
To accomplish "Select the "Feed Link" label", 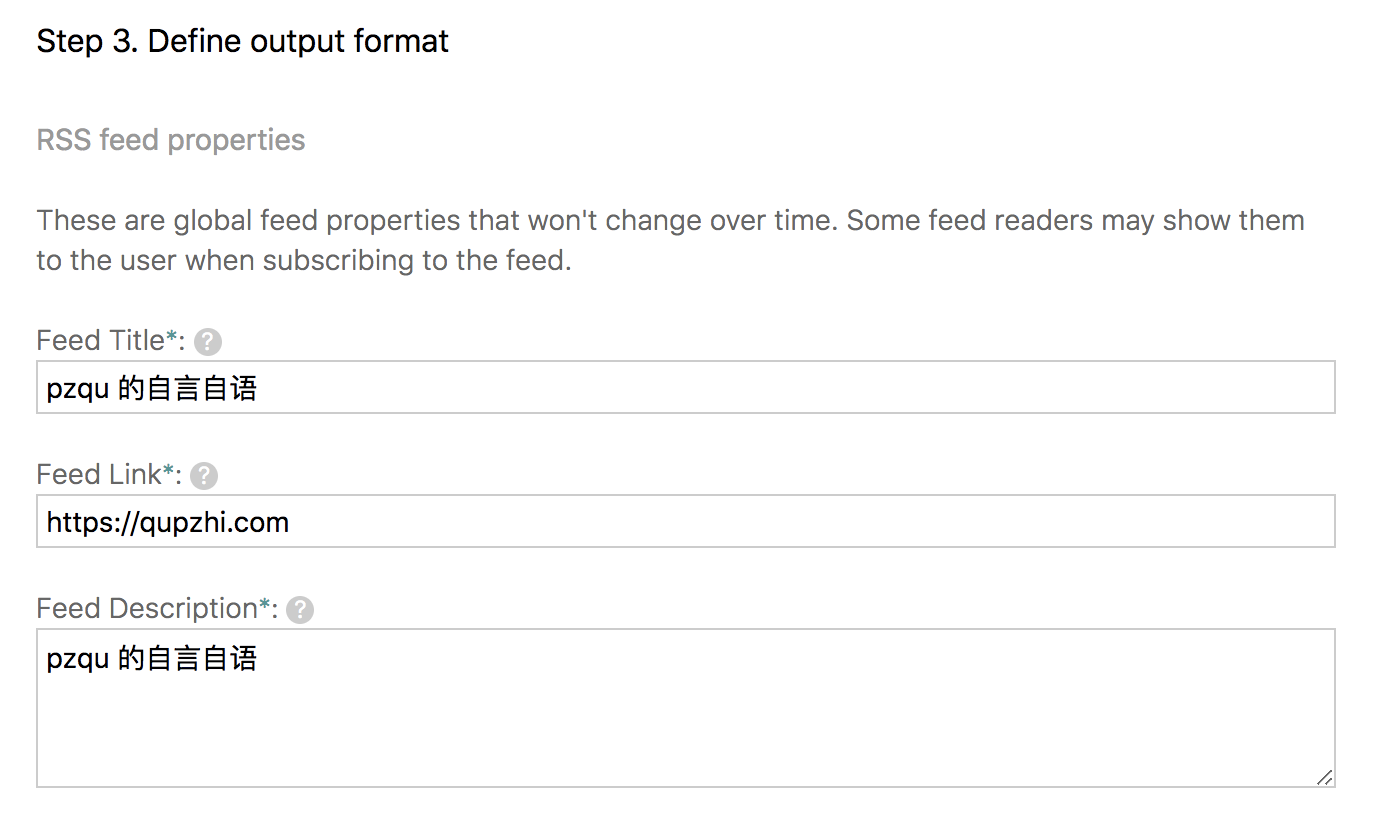I will 98,475.
